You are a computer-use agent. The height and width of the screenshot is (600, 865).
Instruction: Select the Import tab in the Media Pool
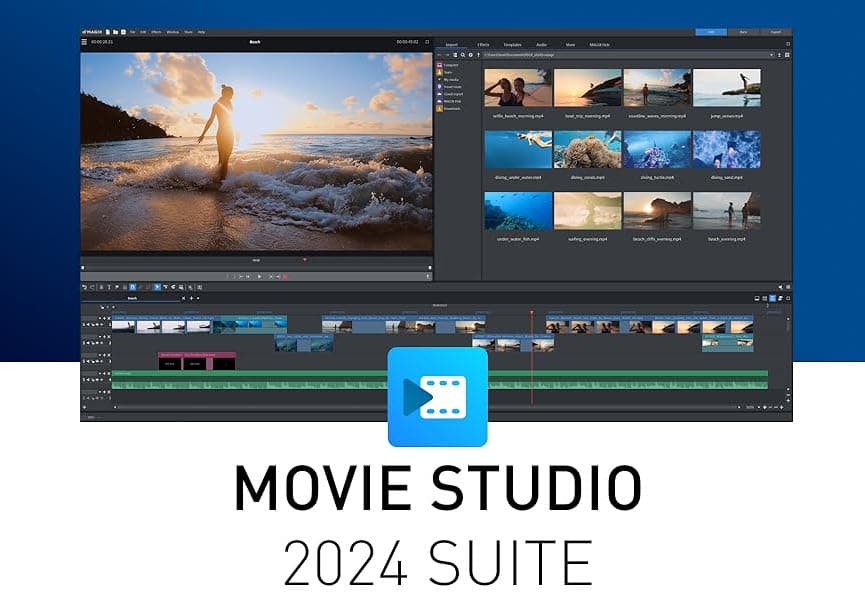point(452,45)
